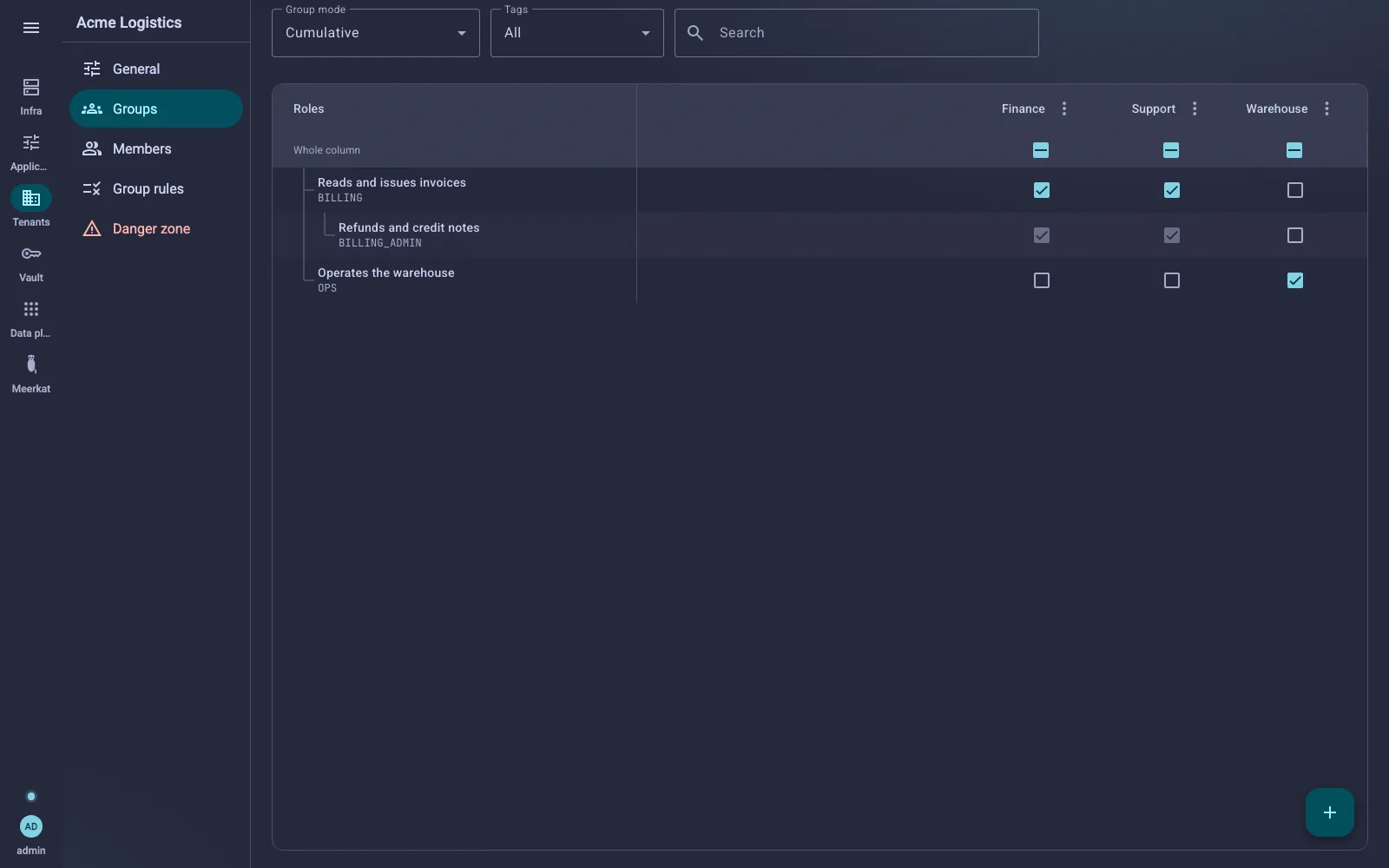Open the Members page
1389x868 pixels.
[156, 148]
